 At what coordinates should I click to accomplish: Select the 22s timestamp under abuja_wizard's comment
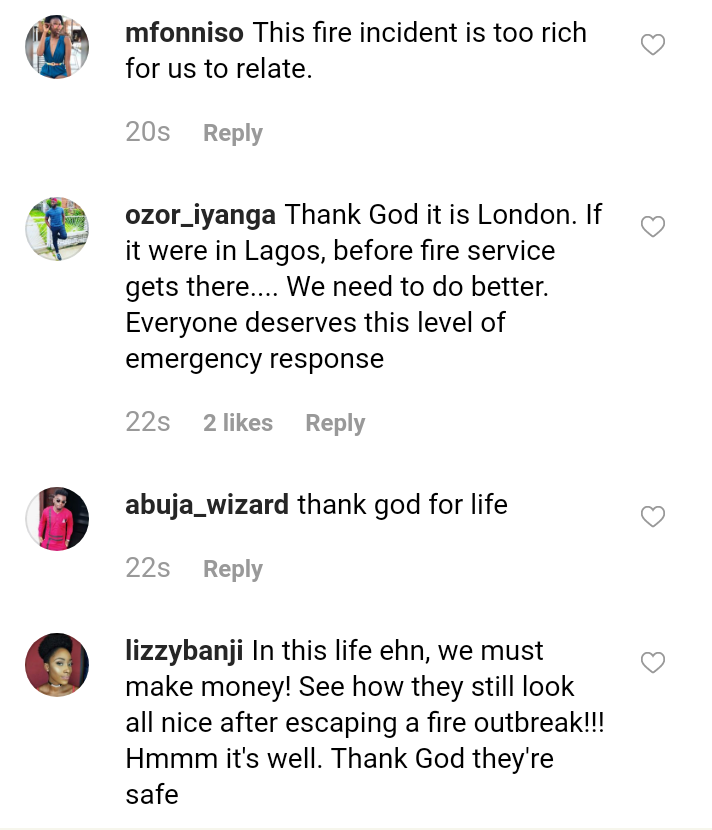coord(148,568)
